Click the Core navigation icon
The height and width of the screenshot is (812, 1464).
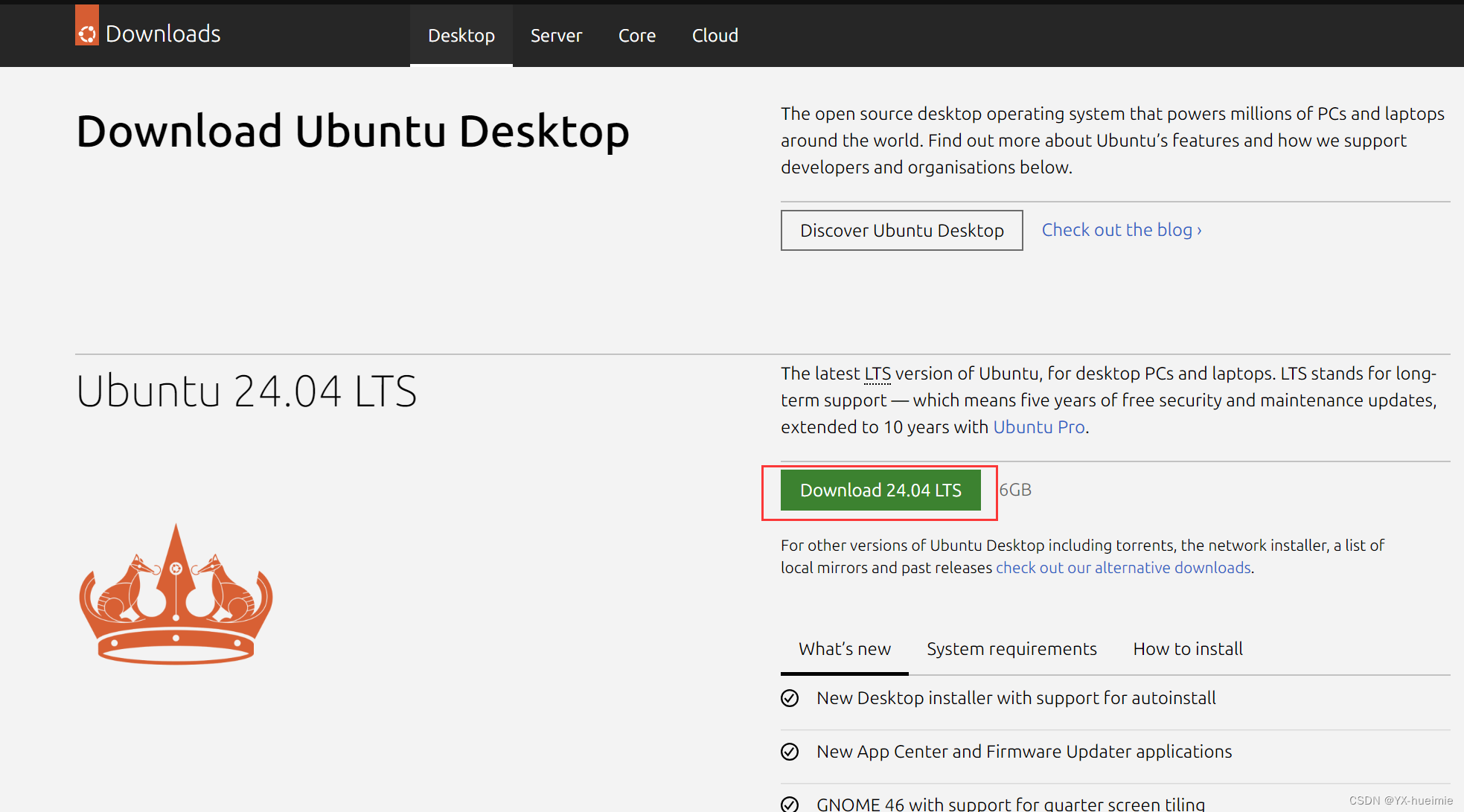tap(636, 35)
